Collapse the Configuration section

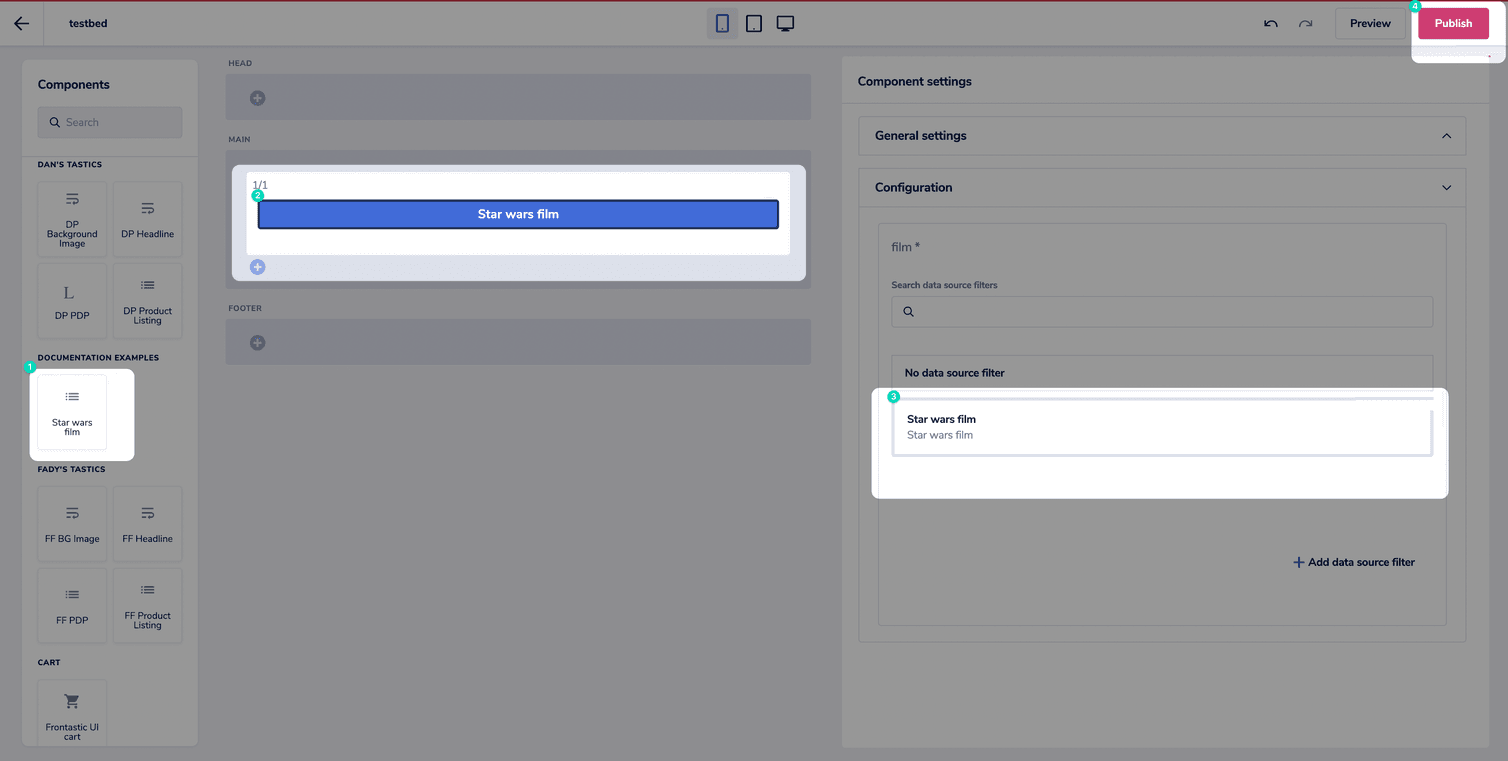[1446, 187]
